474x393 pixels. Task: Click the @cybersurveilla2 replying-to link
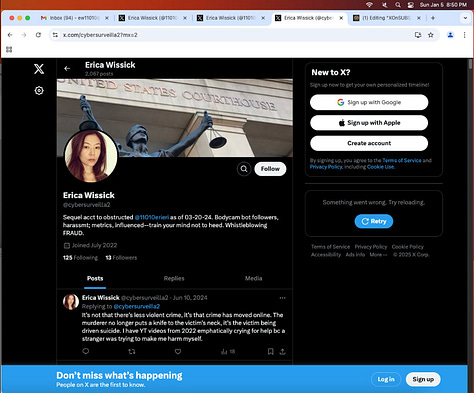coord(137,306)
